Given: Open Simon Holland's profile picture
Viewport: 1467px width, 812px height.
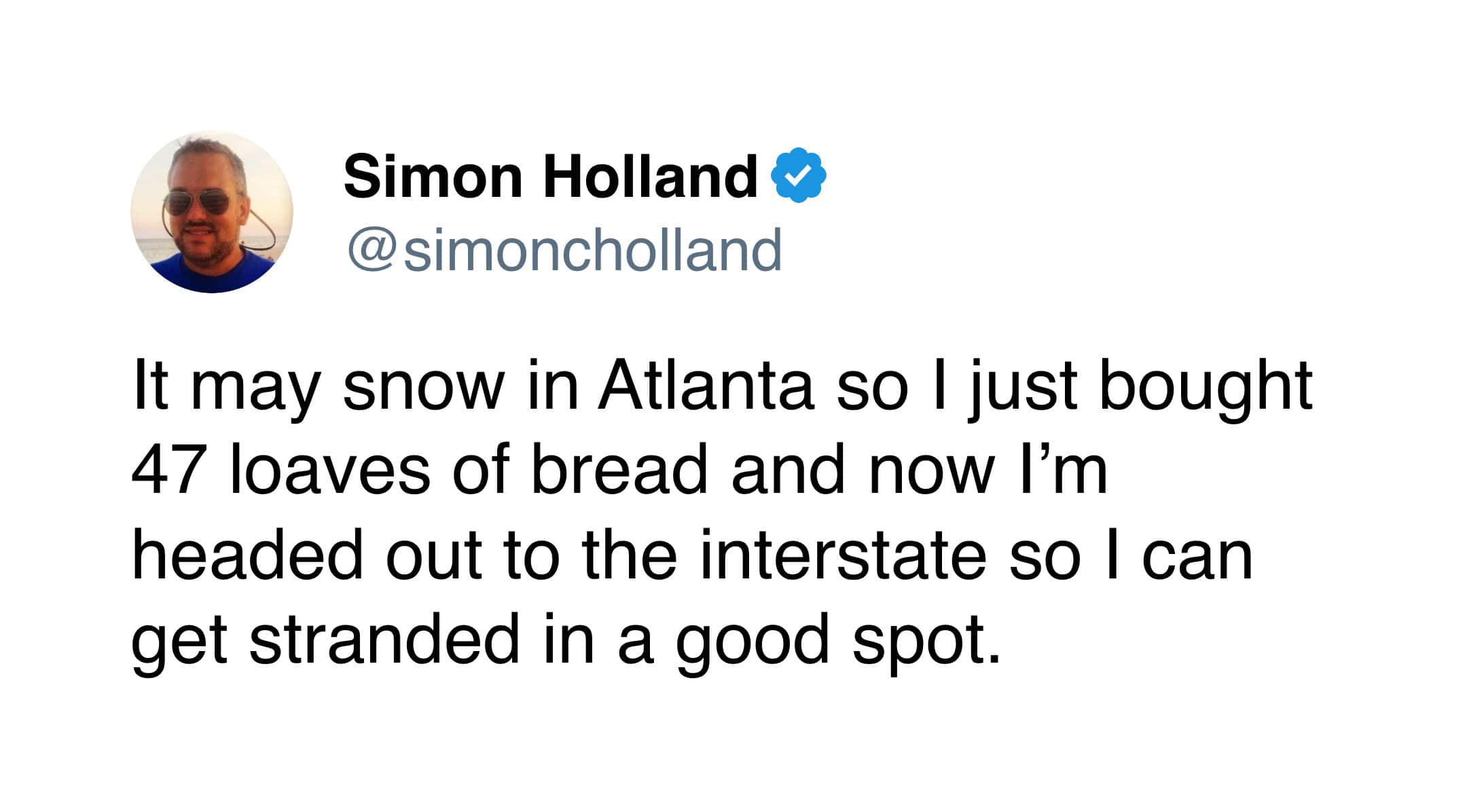Looking at the screenshot, I should pos(212,212).
